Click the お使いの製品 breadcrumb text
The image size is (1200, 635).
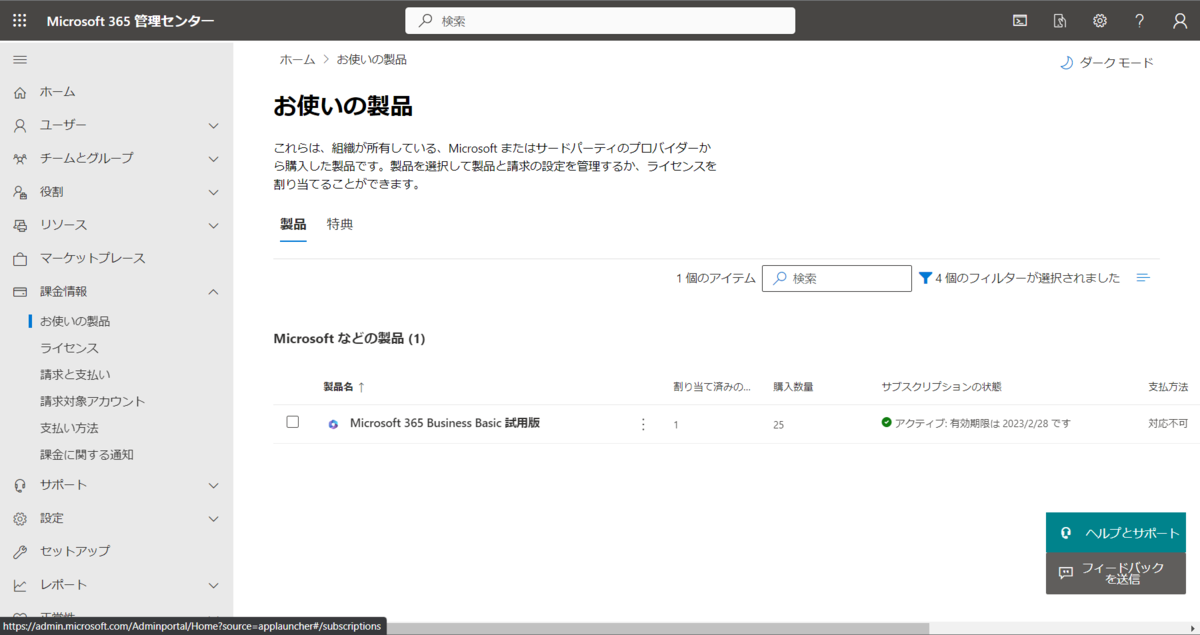(x=372, y=60)
